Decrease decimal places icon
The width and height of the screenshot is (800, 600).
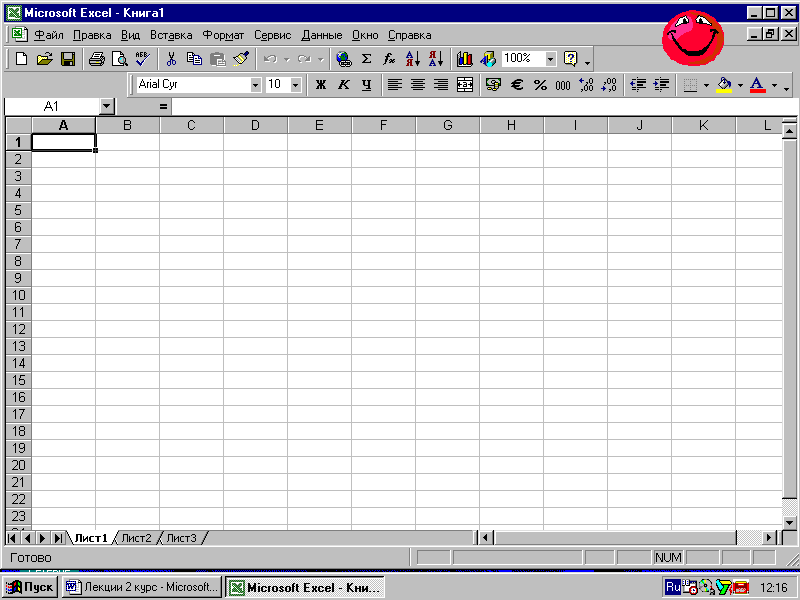(609, 85)
